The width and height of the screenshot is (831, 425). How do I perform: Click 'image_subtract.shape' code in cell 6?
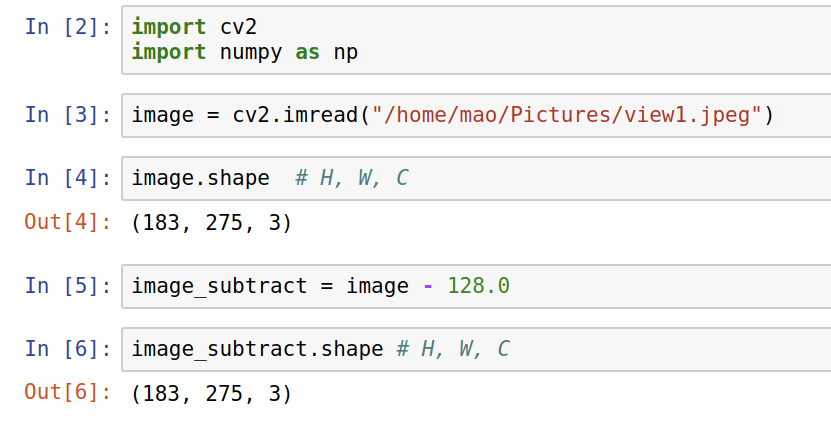click(257, 349)
